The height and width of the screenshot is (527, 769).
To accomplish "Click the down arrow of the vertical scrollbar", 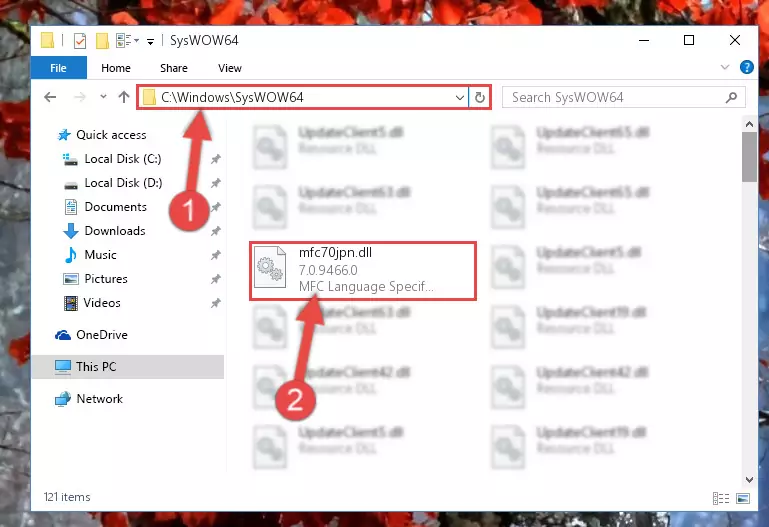I will (x=749, y=479).
